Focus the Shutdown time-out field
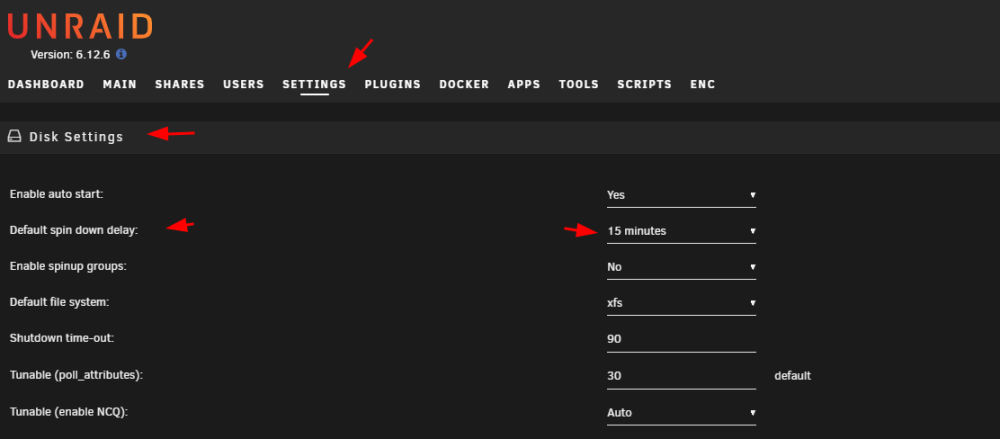Image resolution: width=1000 pixels, height=439 pixels. tap(681, 339)
